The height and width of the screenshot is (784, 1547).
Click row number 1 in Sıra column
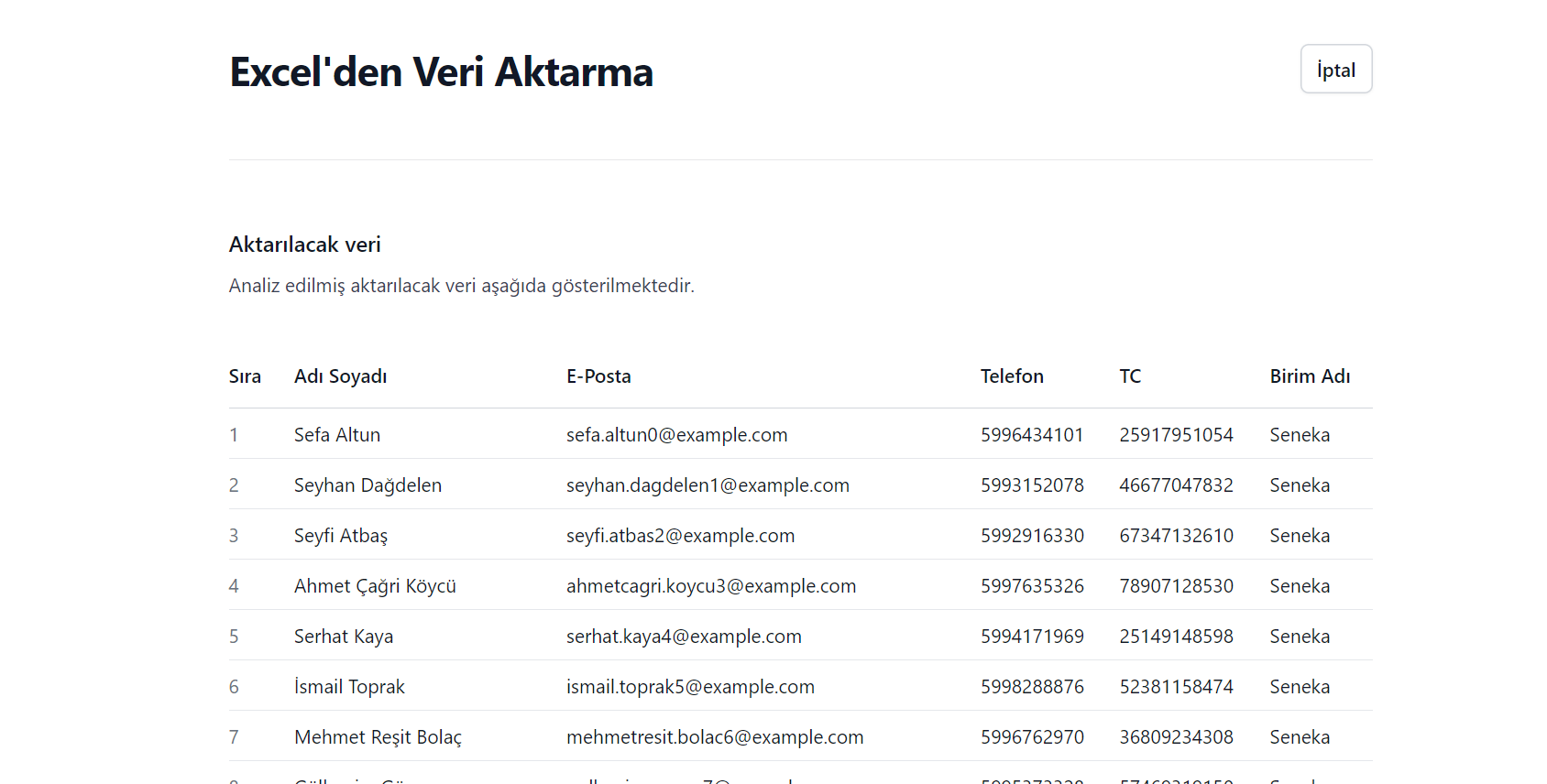tap(234, 435)
